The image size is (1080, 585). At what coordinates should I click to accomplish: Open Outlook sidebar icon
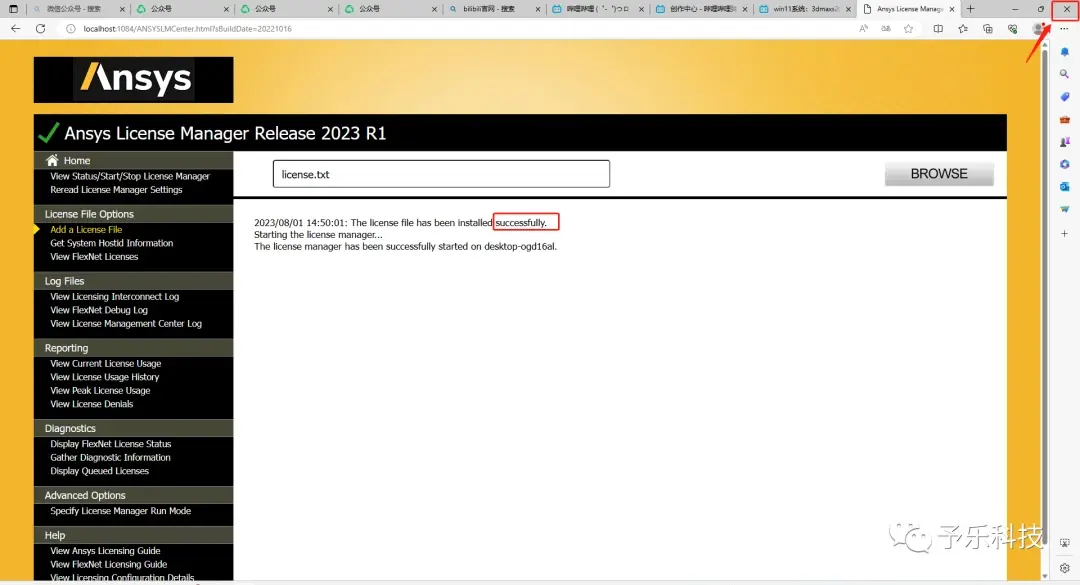[x=1064, y=187]
